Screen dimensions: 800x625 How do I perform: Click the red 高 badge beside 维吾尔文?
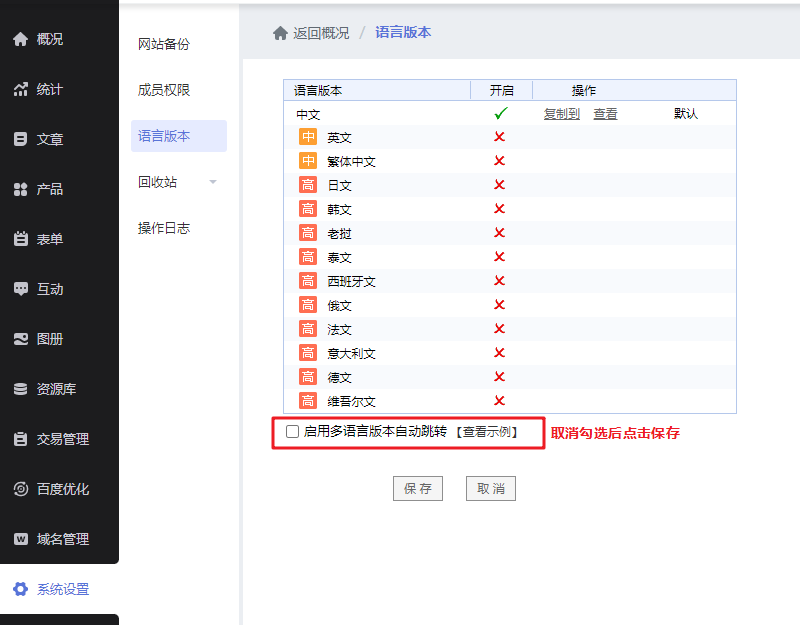pyautogui.click(x=308, y=401)
